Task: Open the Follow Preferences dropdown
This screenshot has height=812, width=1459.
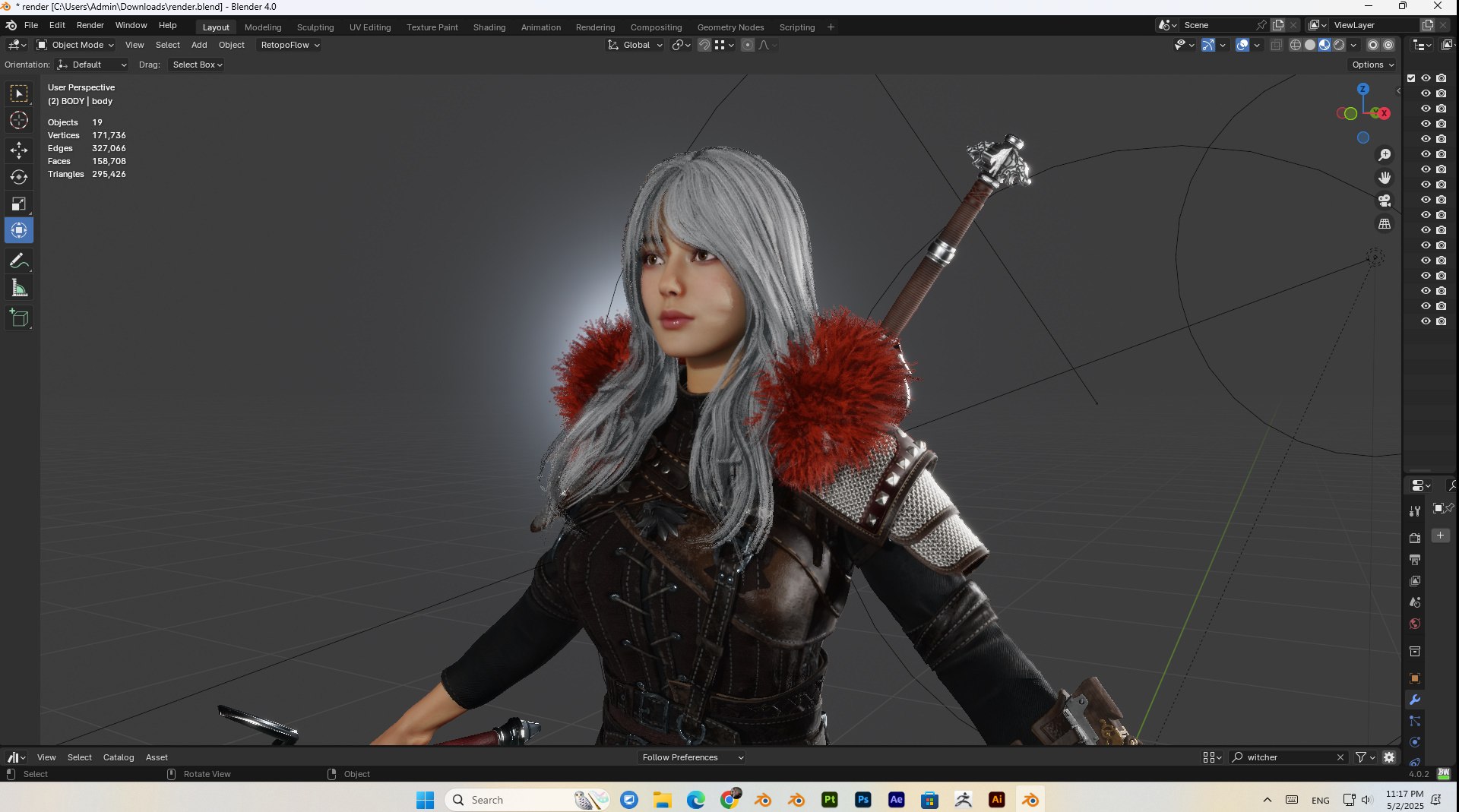Action: click(x=691, y=757)
